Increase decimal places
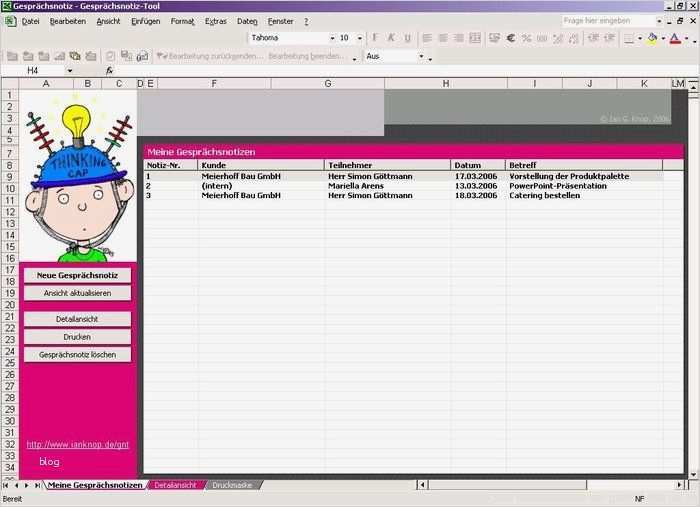 pos(558,38)
